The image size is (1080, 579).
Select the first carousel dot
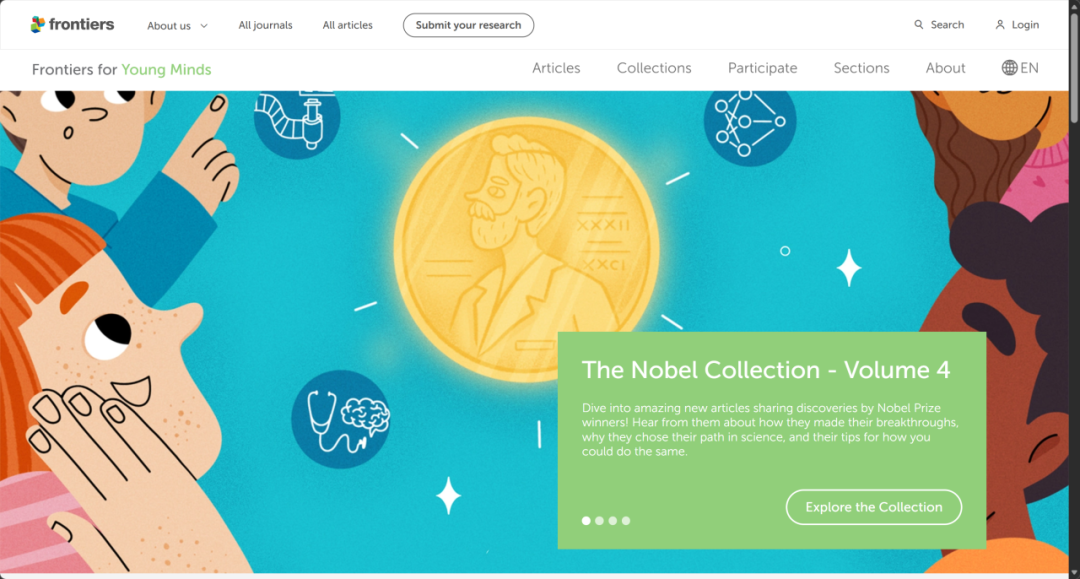tap(586, 521)
